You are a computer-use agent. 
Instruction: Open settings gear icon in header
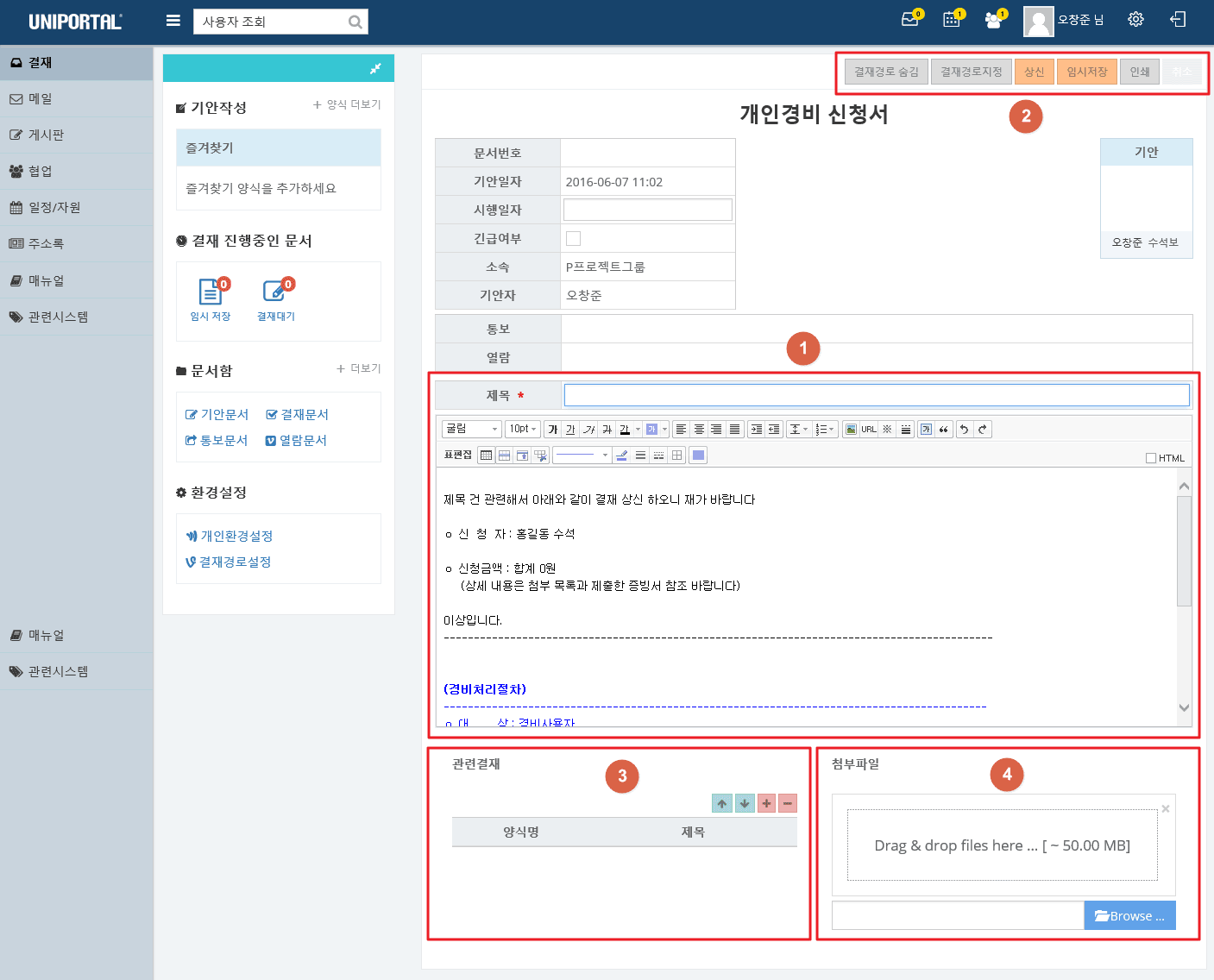click(x=1135, y=19)
